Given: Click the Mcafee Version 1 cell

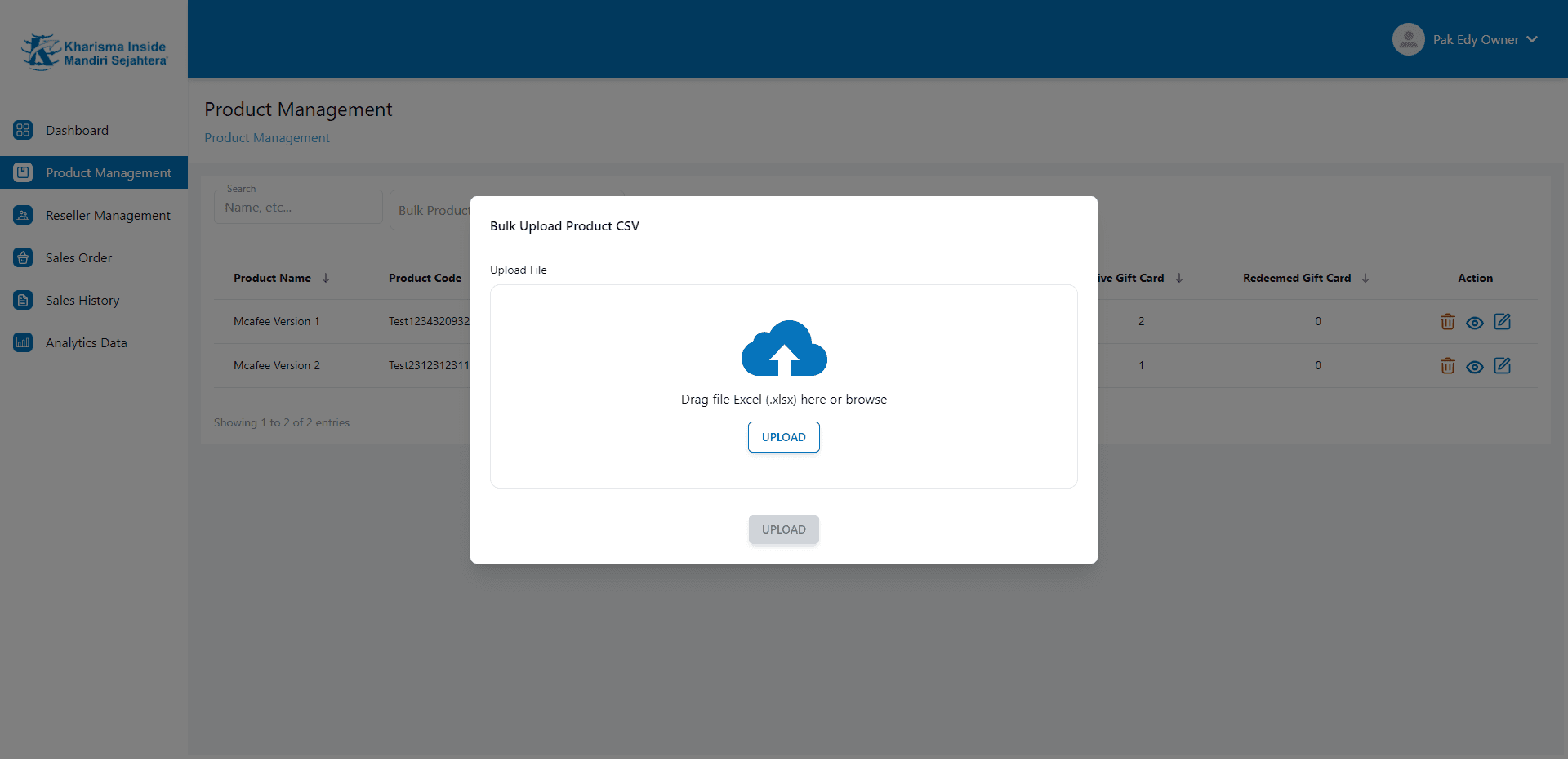Looking at the screenshot, I should pos(276,321).
